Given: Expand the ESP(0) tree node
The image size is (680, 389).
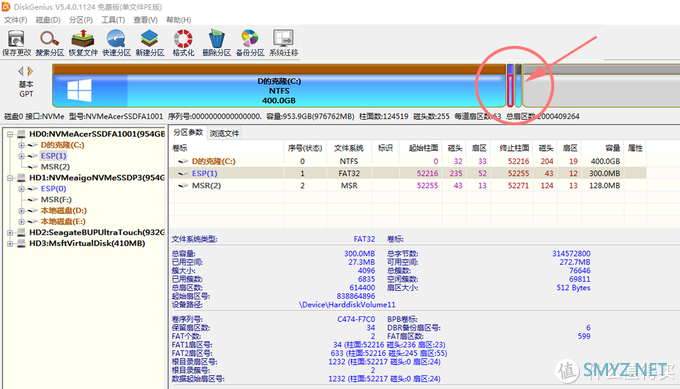Looking at the screenshot, I should (21, 189).
